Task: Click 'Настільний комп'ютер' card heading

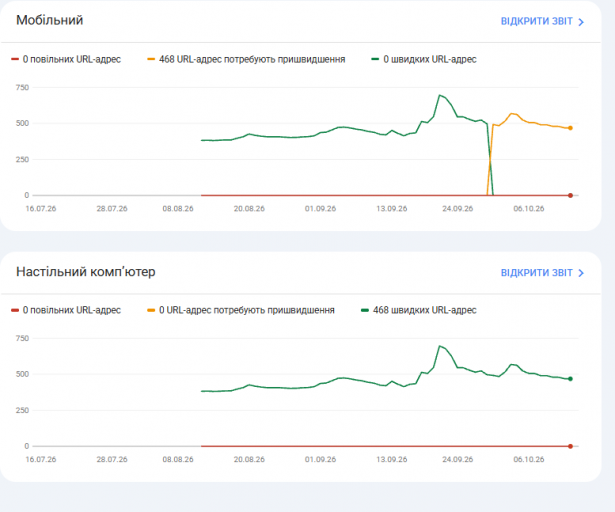Action: tap(86, 271)
